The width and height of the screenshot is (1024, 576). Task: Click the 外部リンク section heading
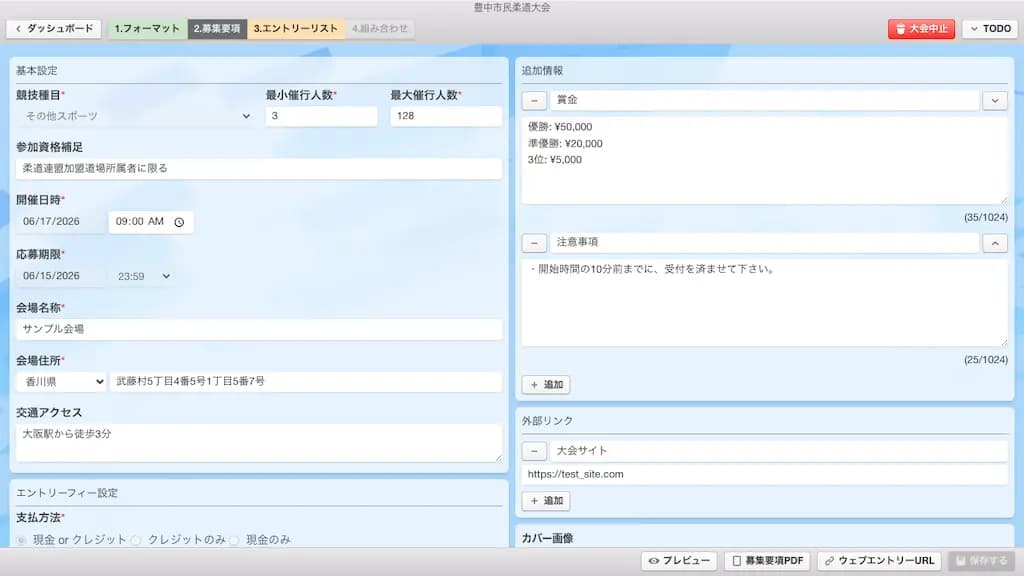click(547, 421)
